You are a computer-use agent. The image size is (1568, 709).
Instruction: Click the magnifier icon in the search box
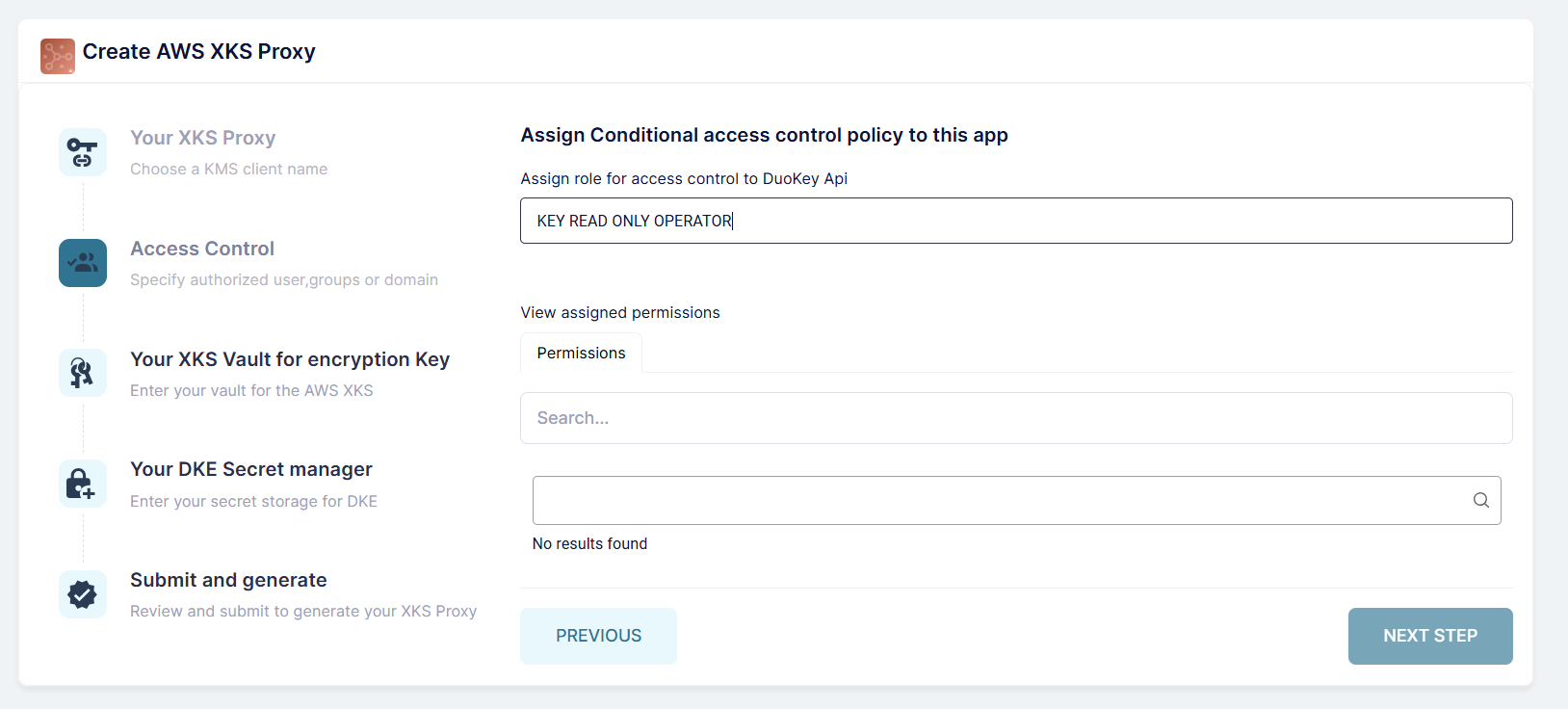click(x=1481, y=500)
